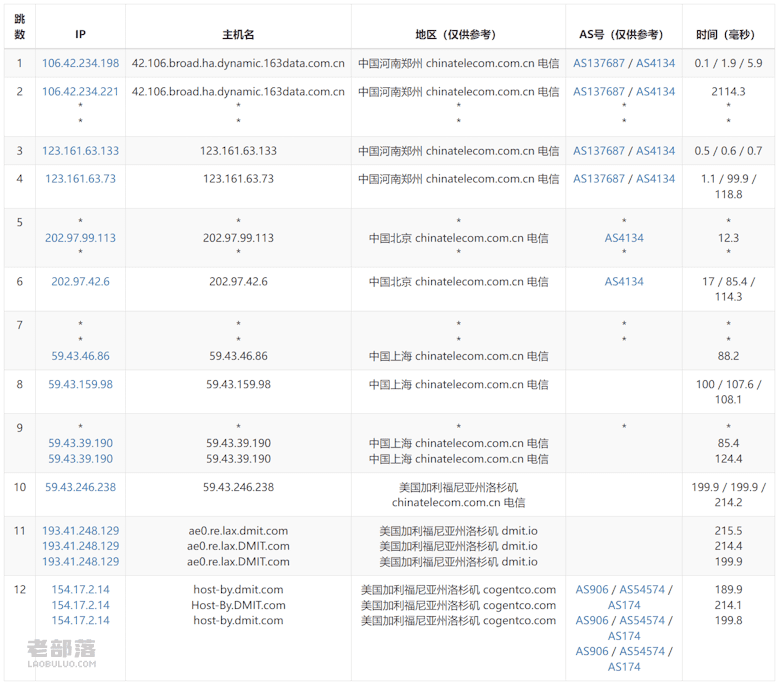Open IP link 106.42.234.198 in hop 1

point(80,63)
